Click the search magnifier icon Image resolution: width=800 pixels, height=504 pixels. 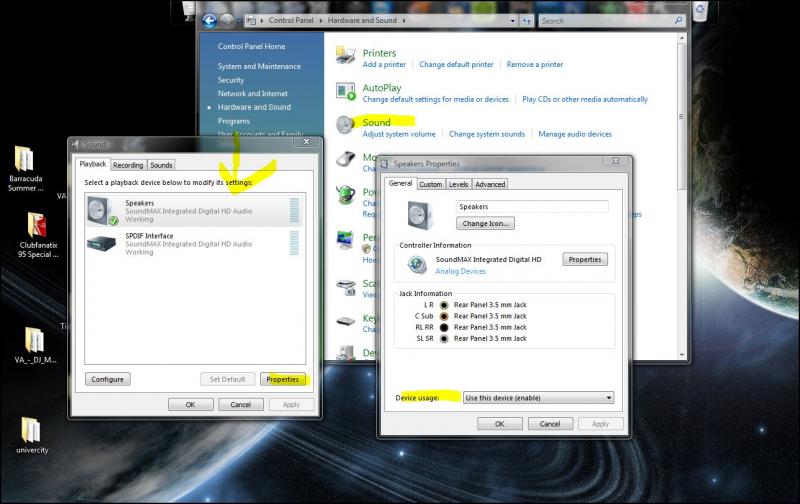pyautogui.click(x=678, y=20)
